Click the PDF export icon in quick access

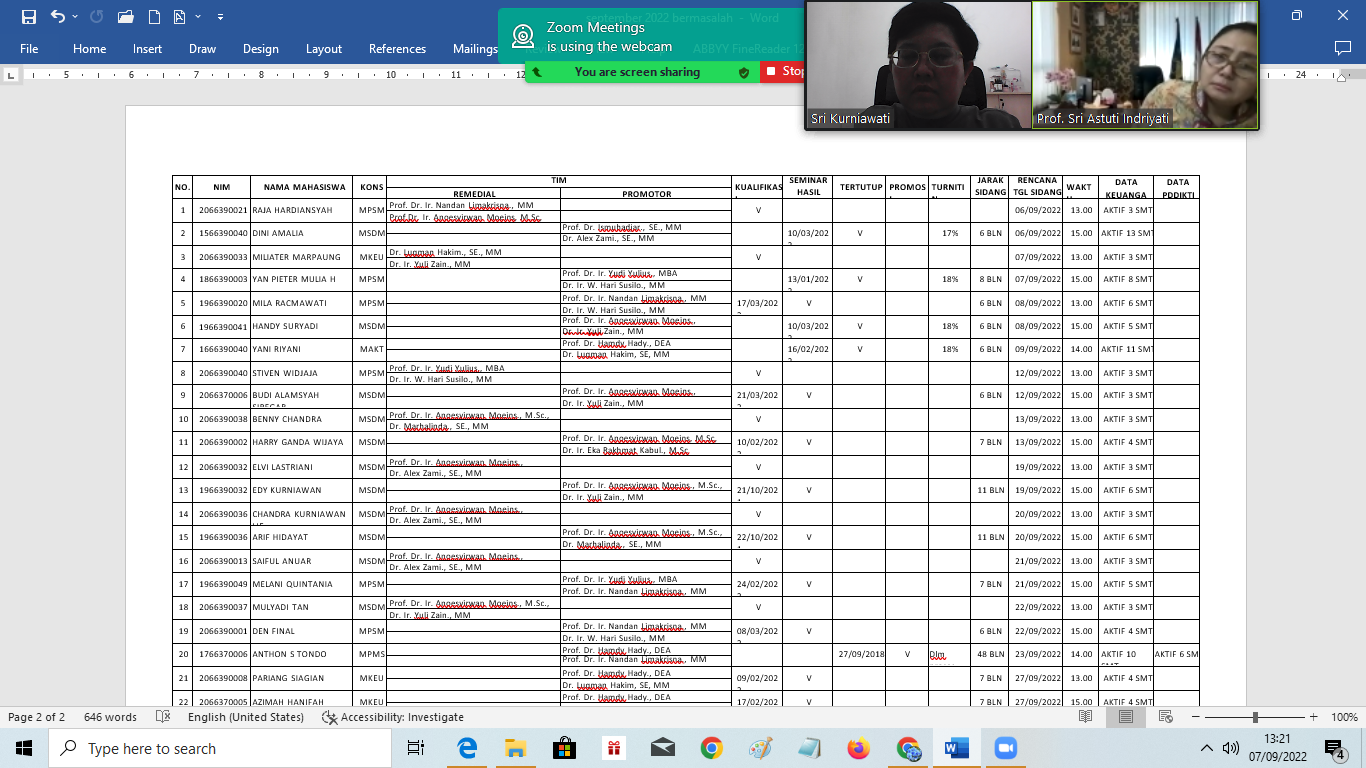click(180, 17)
